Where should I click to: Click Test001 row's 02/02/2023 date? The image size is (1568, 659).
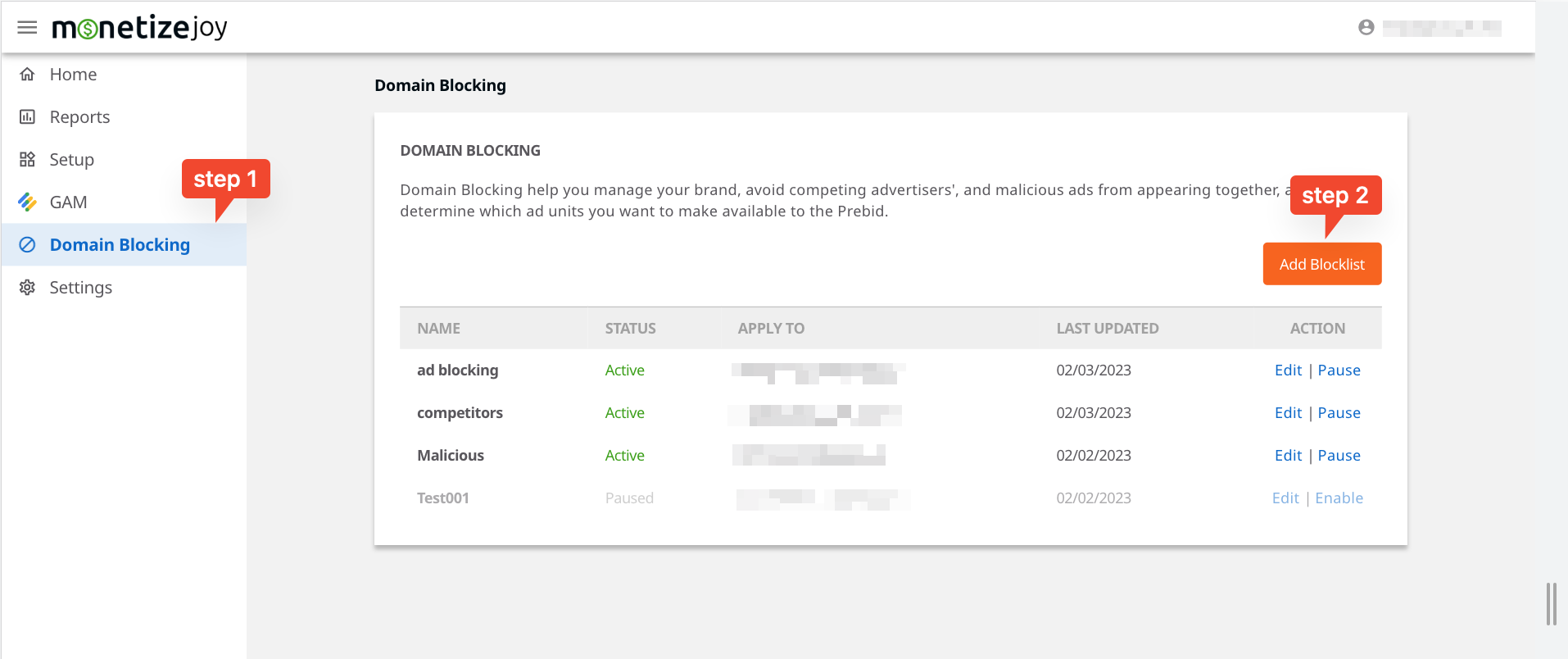pos(1094,498)
